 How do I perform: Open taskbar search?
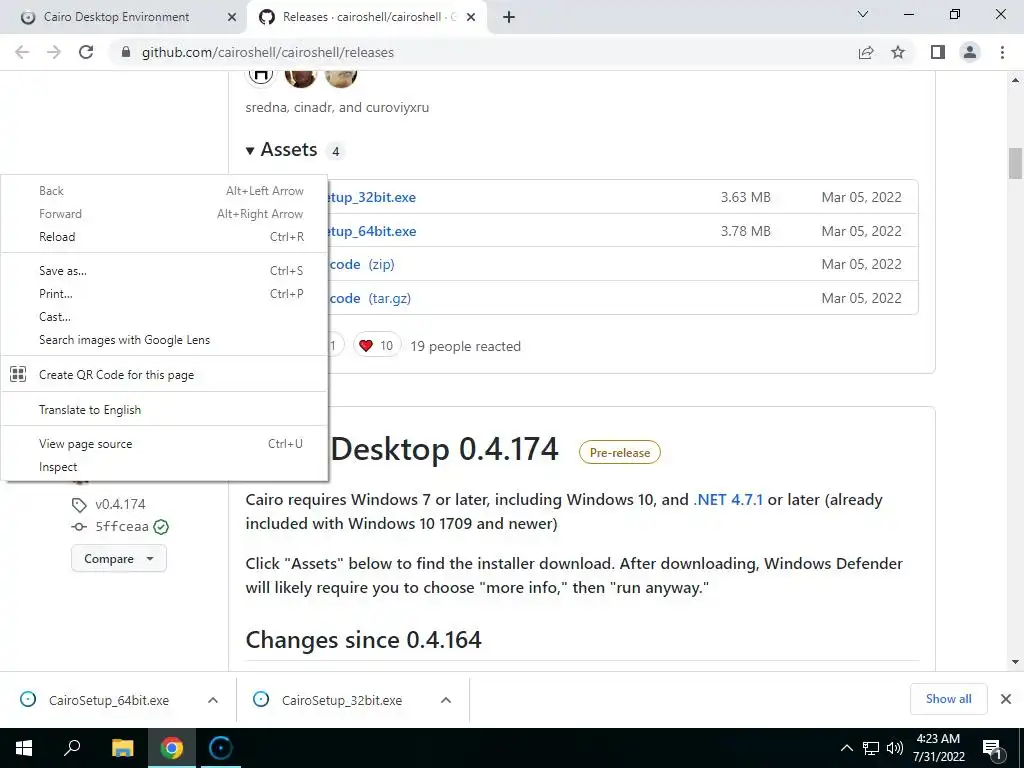[72, 748]
